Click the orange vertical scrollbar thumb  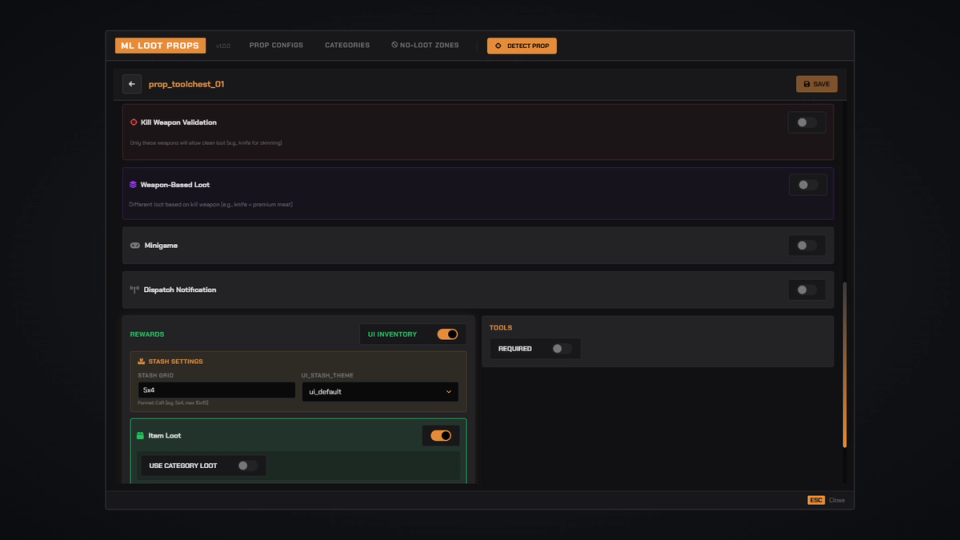tap(845, 364)
